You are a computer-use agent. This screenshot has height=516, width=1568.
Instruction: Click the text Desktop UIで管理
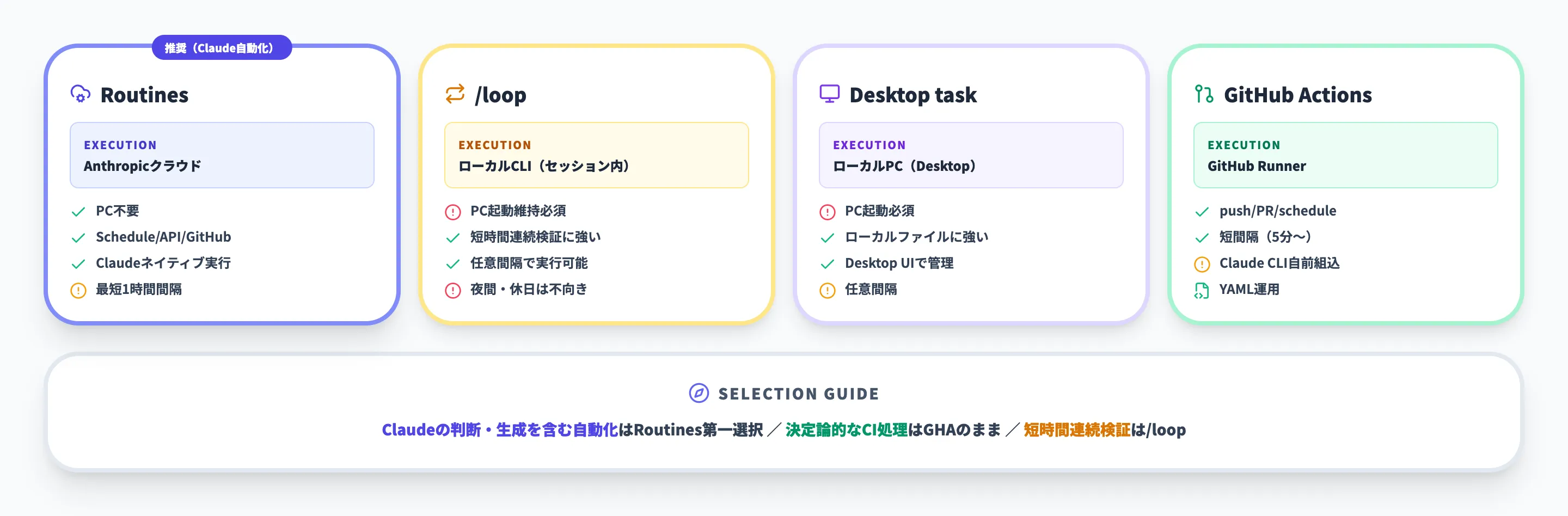[x=899, y=263]
